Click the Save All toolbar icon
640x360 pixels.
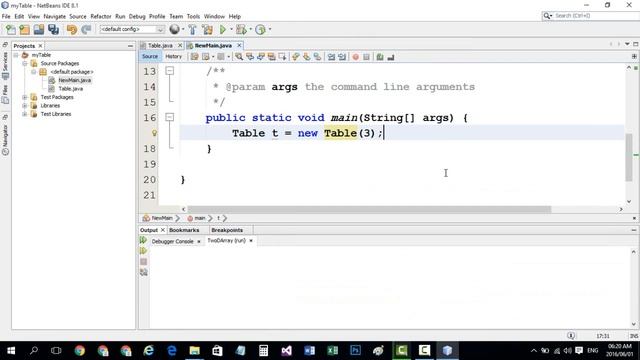[53, 29]
